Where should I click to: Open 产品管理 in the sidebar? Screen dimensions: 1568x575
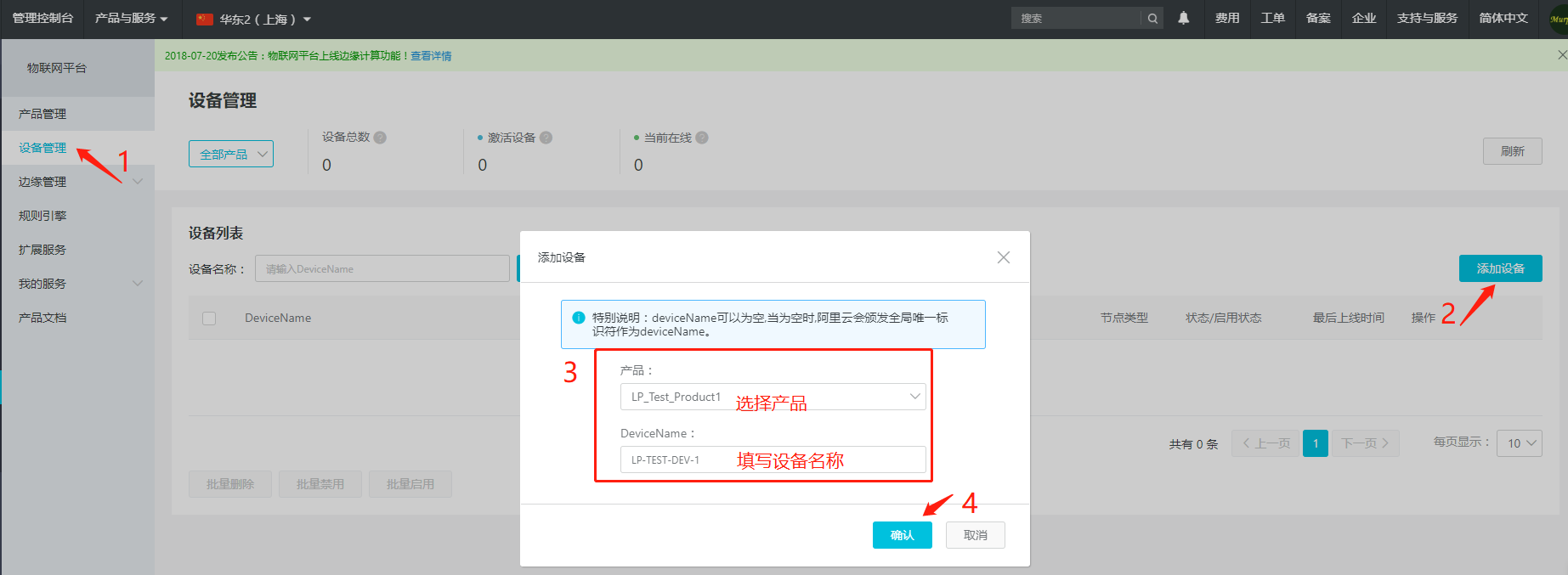click(42, 114)
